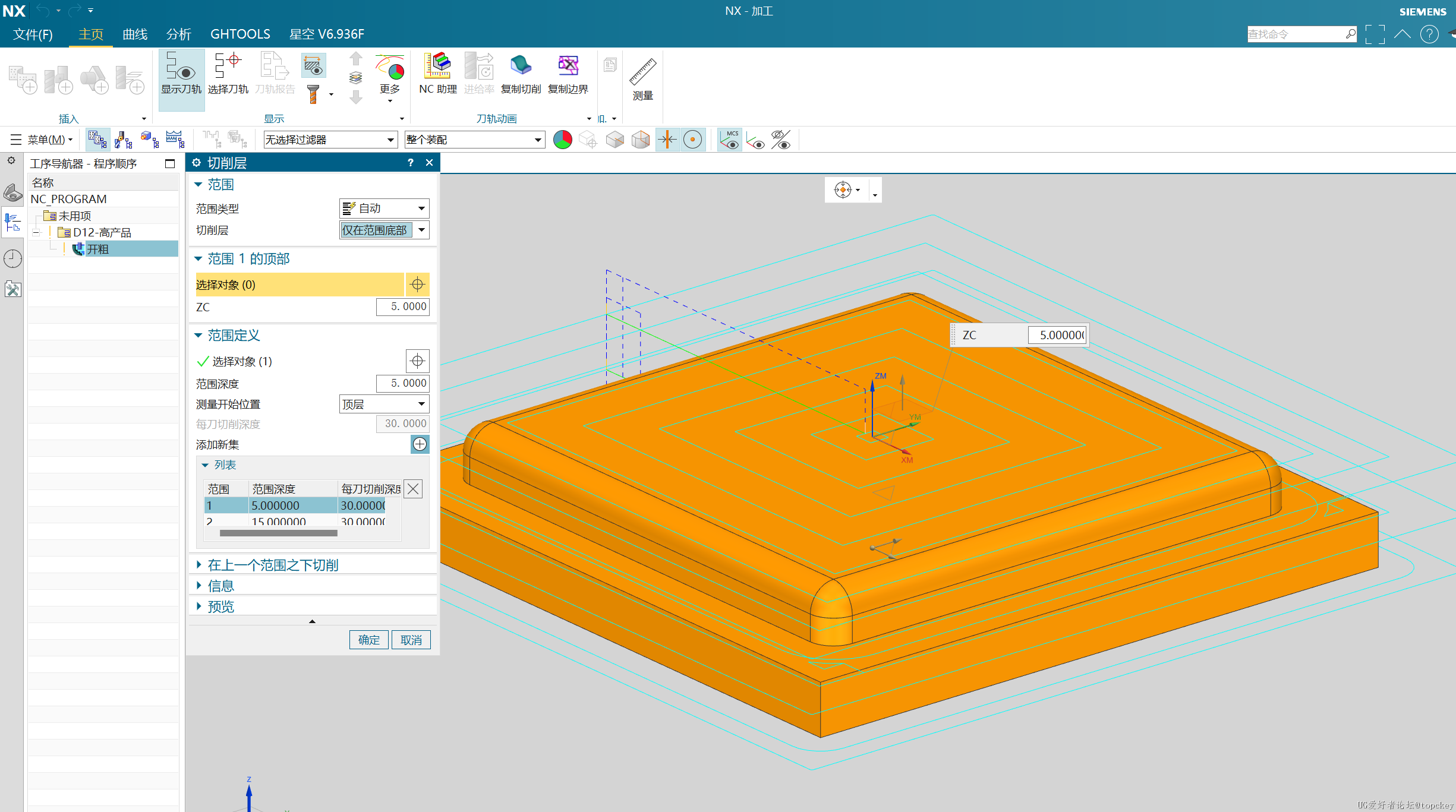
Task: Switch to the 分析 ribbon tab
Action: click(179, 34)
